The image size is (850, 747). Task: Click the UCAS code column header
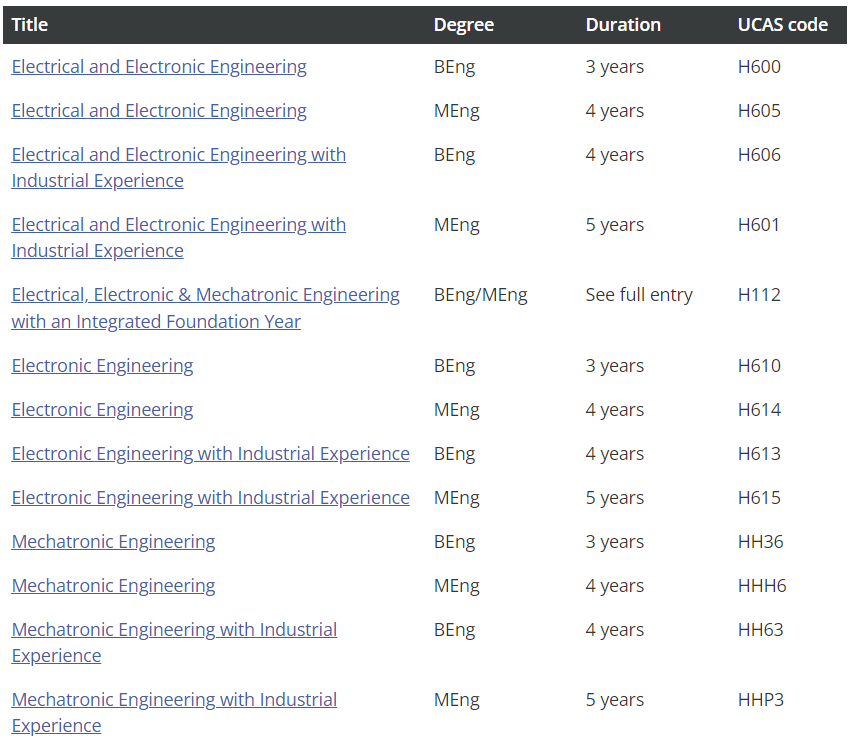tap(782, 25)
